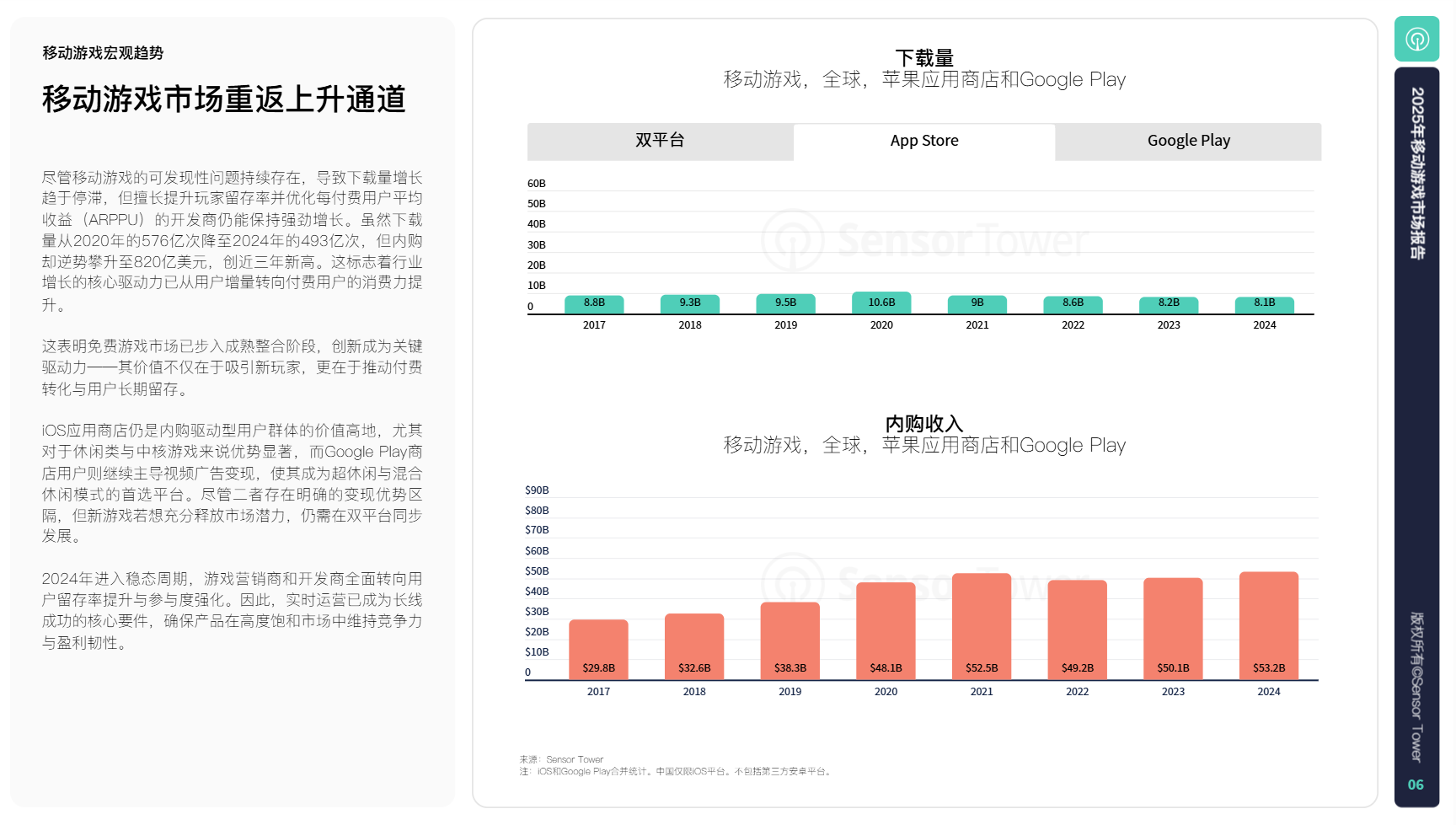Click the $29.8B revenue bar for 2017
The height and width of the screenshot is (825, 1456).
pyautogui.click(x=598, y=648)
